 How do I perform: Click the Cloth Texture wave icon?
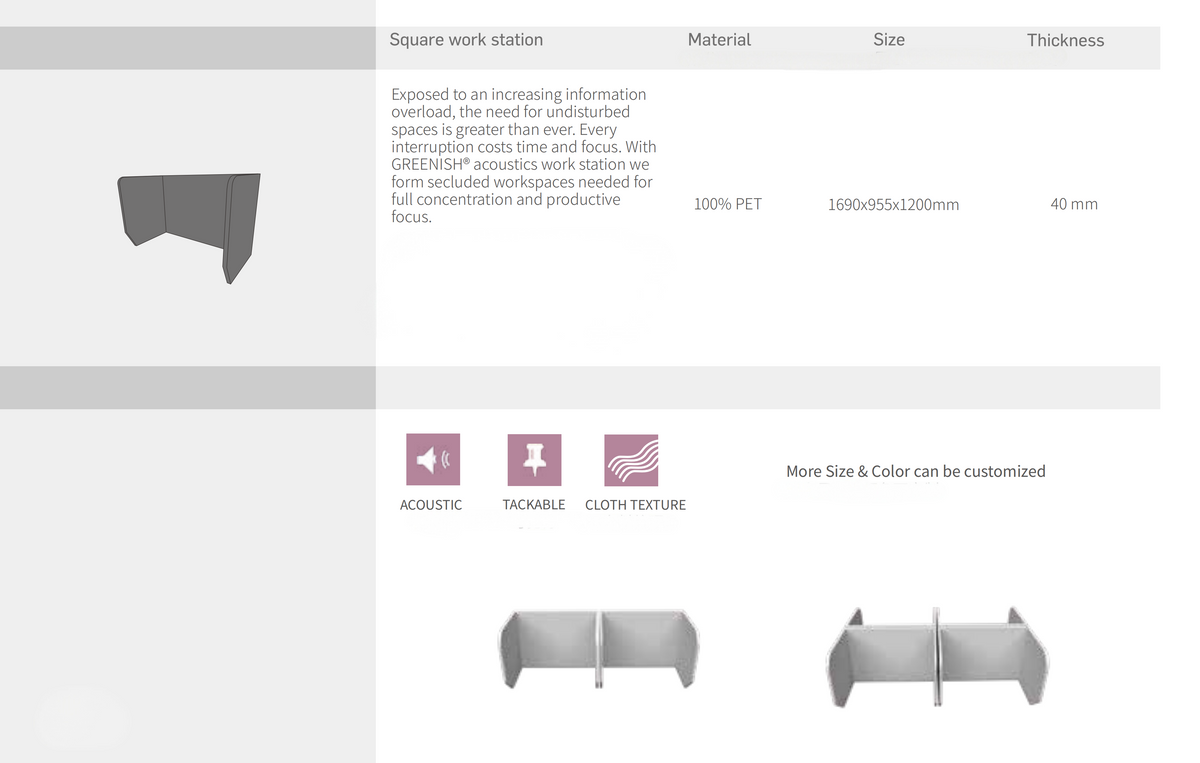tap(631, 460)
